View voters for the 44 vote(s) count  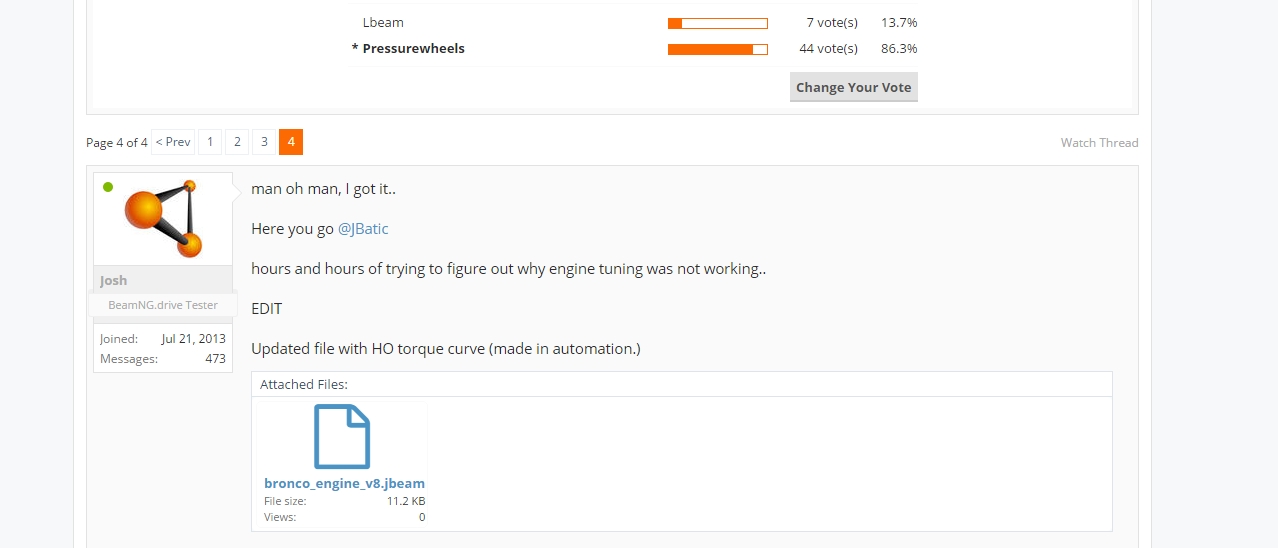pyautogui.click(x=828, y=49)
